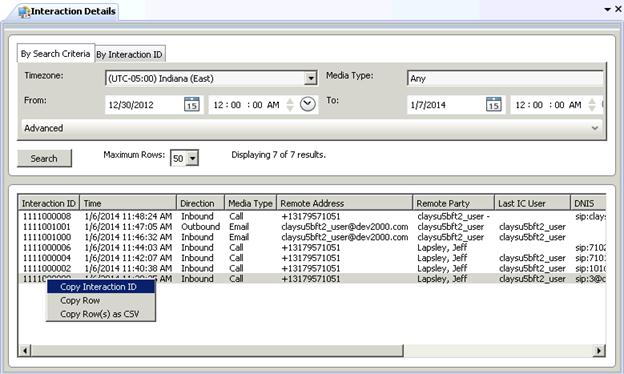Open the From date calendar picker icon
624x374 pixels.
(x=191, y=105)
